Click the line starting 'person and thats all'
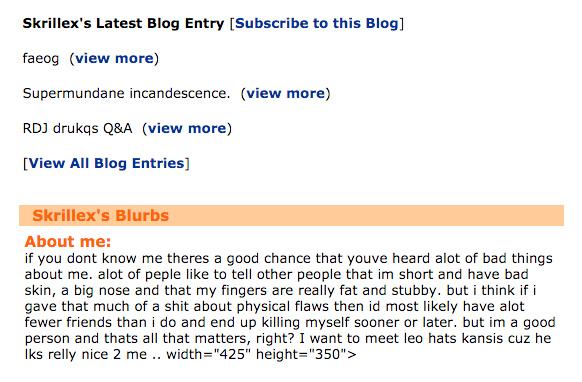The image size is (582, 382). click(288, 339)
